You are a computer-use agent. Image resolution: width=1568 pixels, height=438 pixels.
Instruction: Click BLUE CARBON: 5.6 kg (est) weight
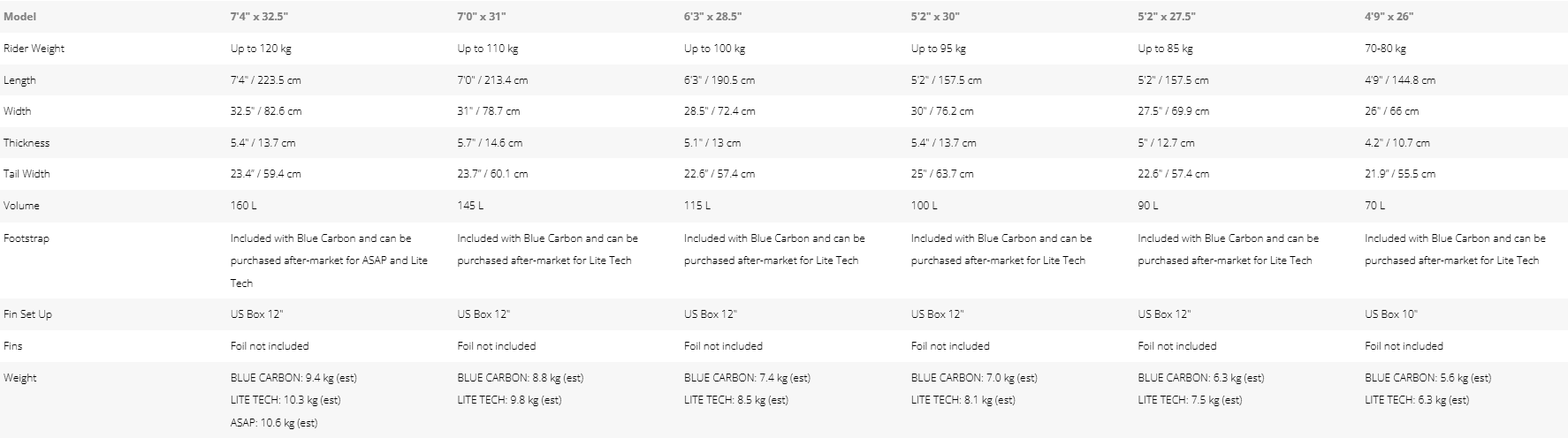(x=1427, y=378)
